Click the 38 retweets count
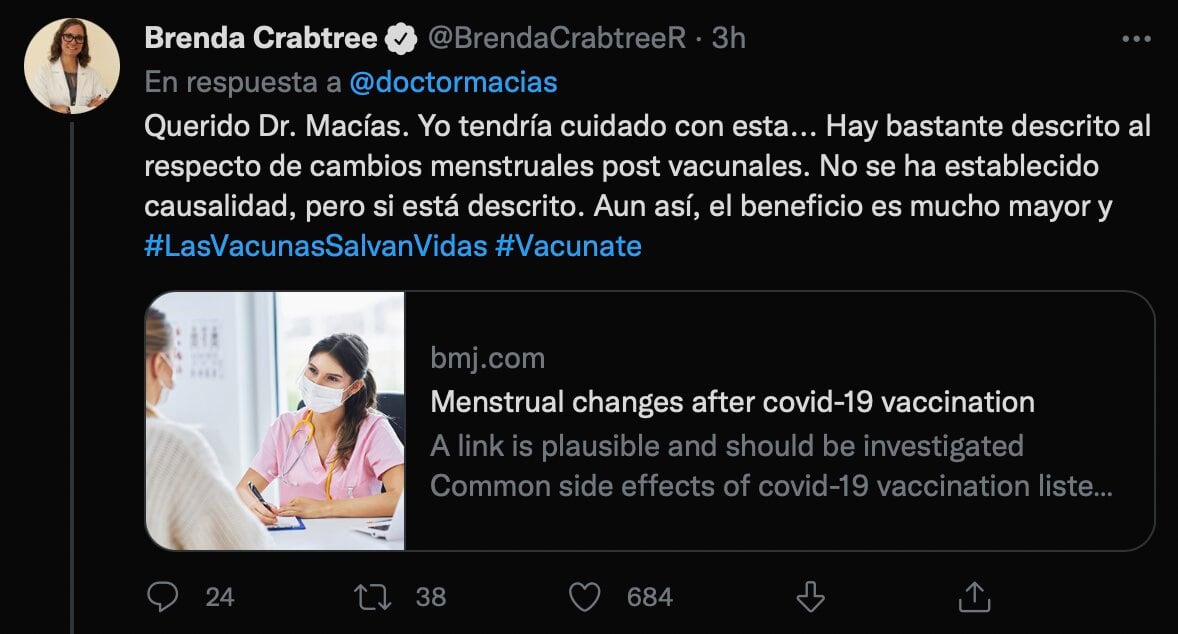The width and height of the screenshot is (1178, 634). (x=430, y=597)
